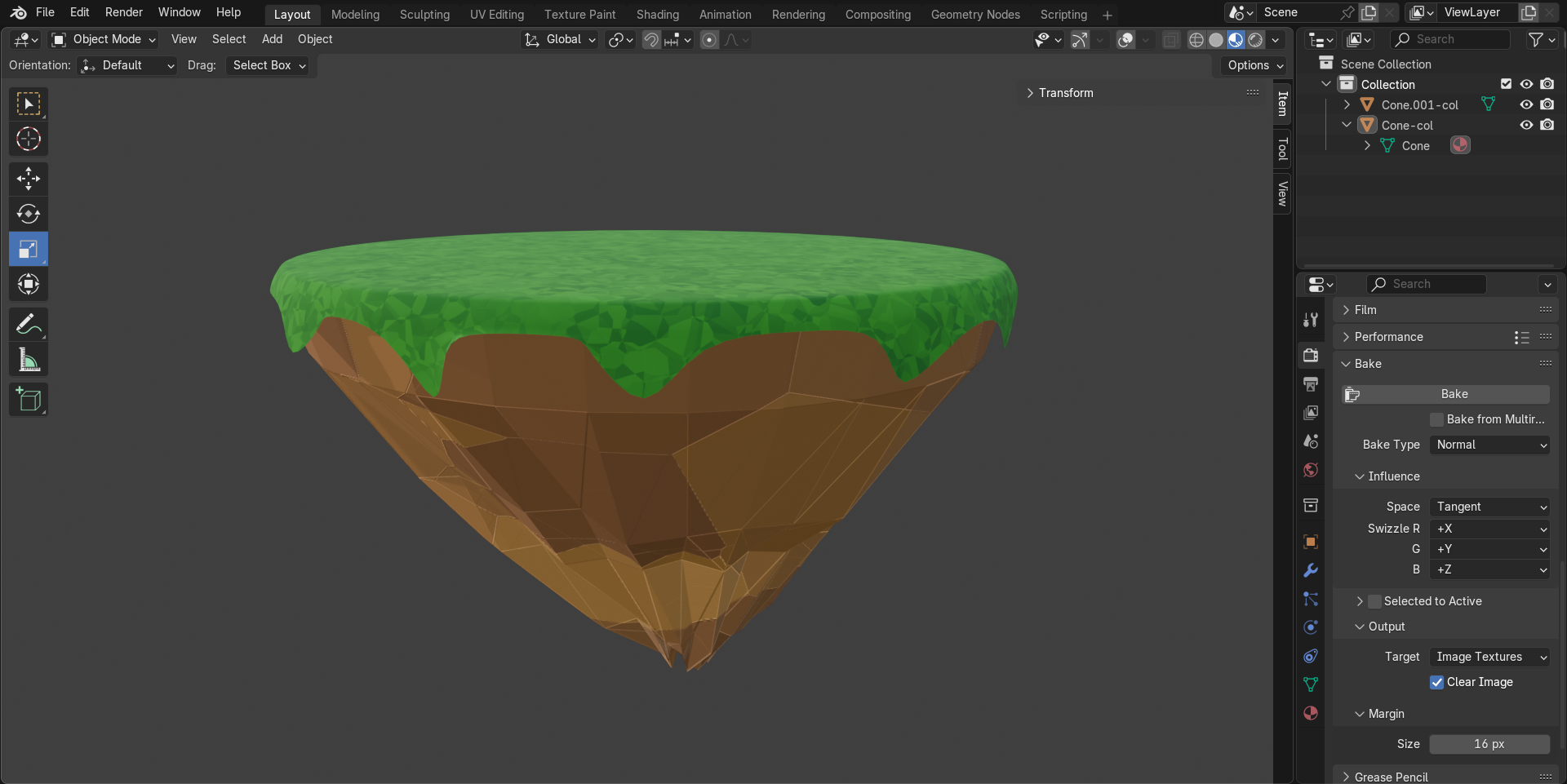Open the Space Tangent dropdown

(x=1489, y=507)
